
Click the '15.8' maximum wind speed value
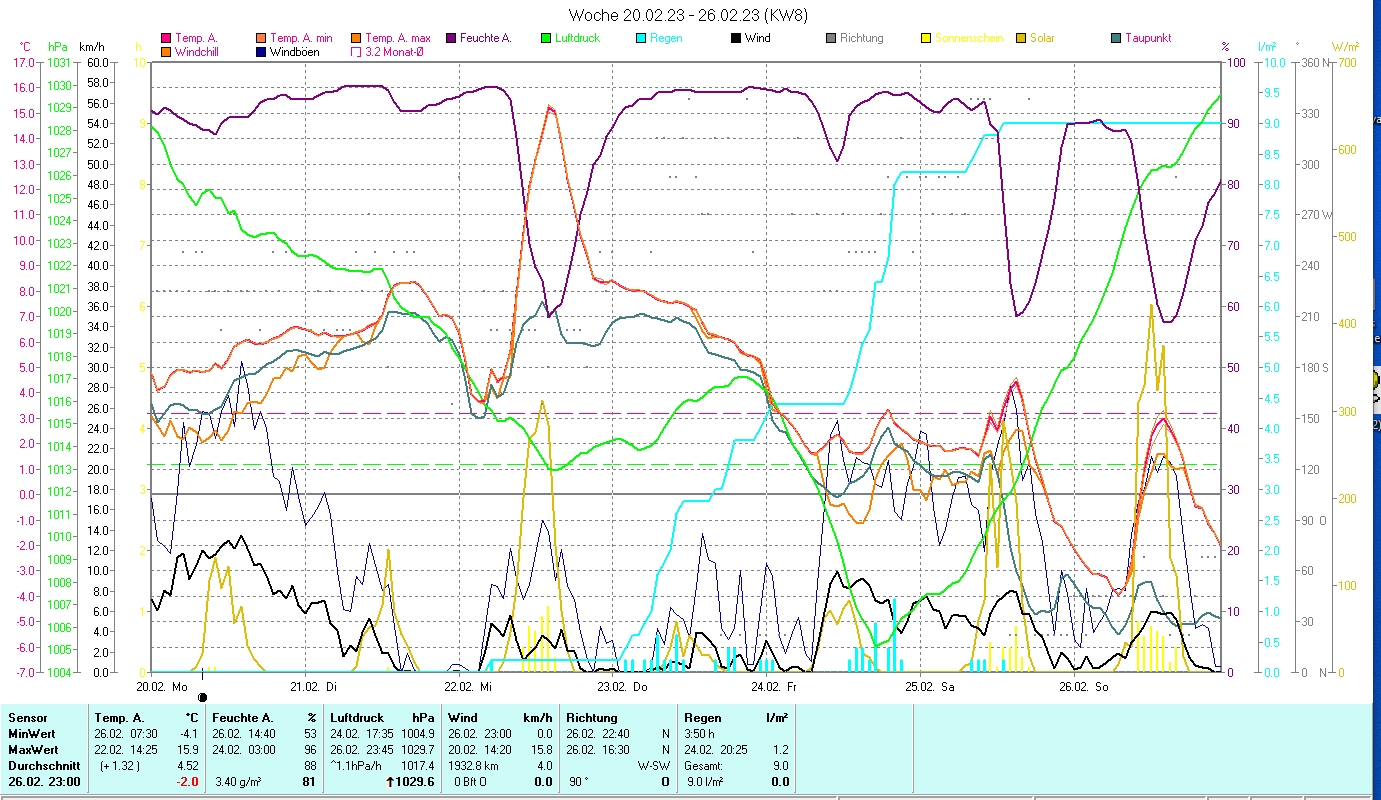point(542,749)
